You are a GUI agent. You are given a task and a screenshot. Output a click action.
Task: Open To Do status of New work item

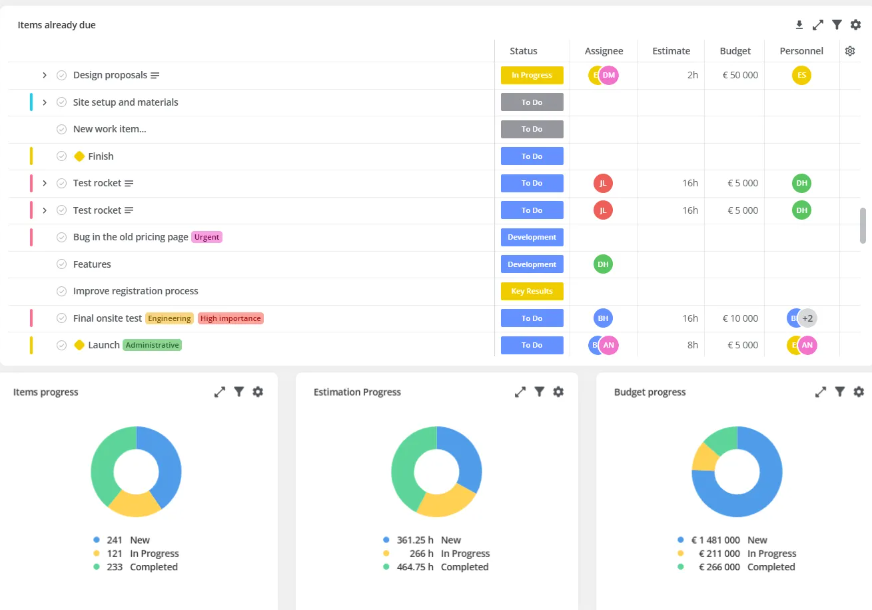532,129
